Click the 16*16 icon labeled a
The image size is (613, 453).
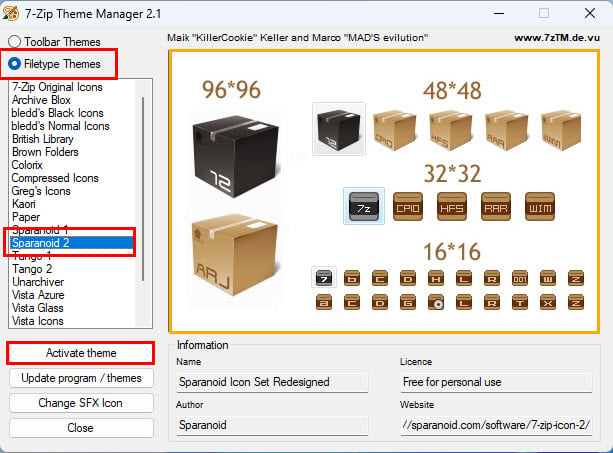coord(324,303)
